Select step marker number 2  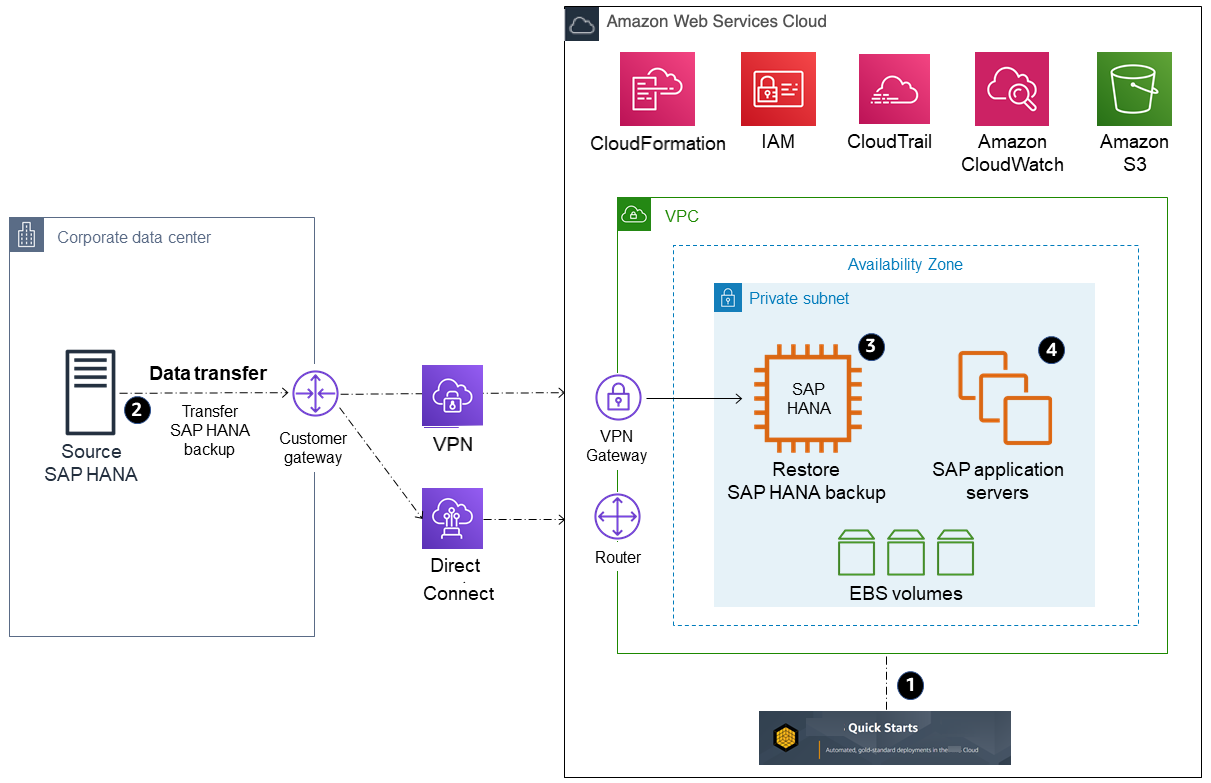click(135, 409)
